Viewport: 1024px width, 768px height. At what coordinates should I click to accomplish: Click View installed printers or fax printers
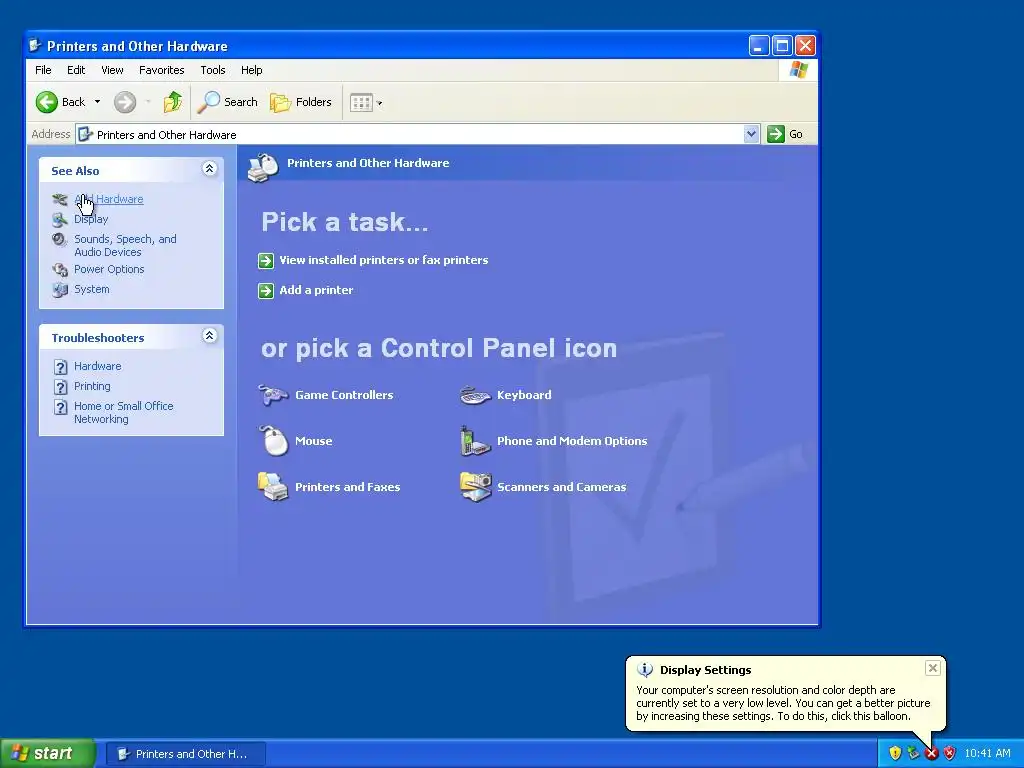click(384, 260)
